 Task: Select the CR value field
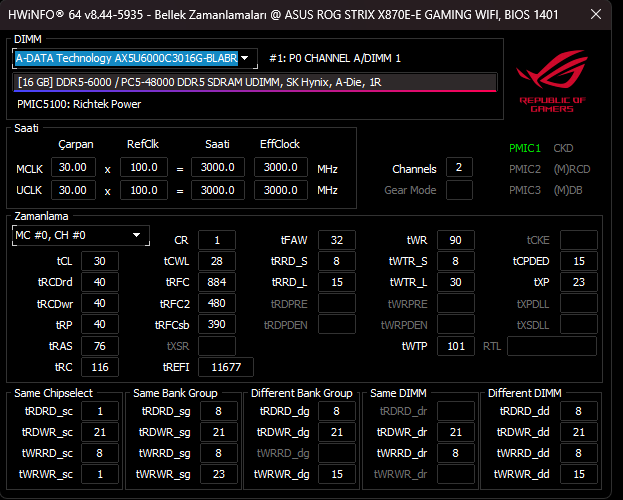pyautogui.click(x=217, y=240)
